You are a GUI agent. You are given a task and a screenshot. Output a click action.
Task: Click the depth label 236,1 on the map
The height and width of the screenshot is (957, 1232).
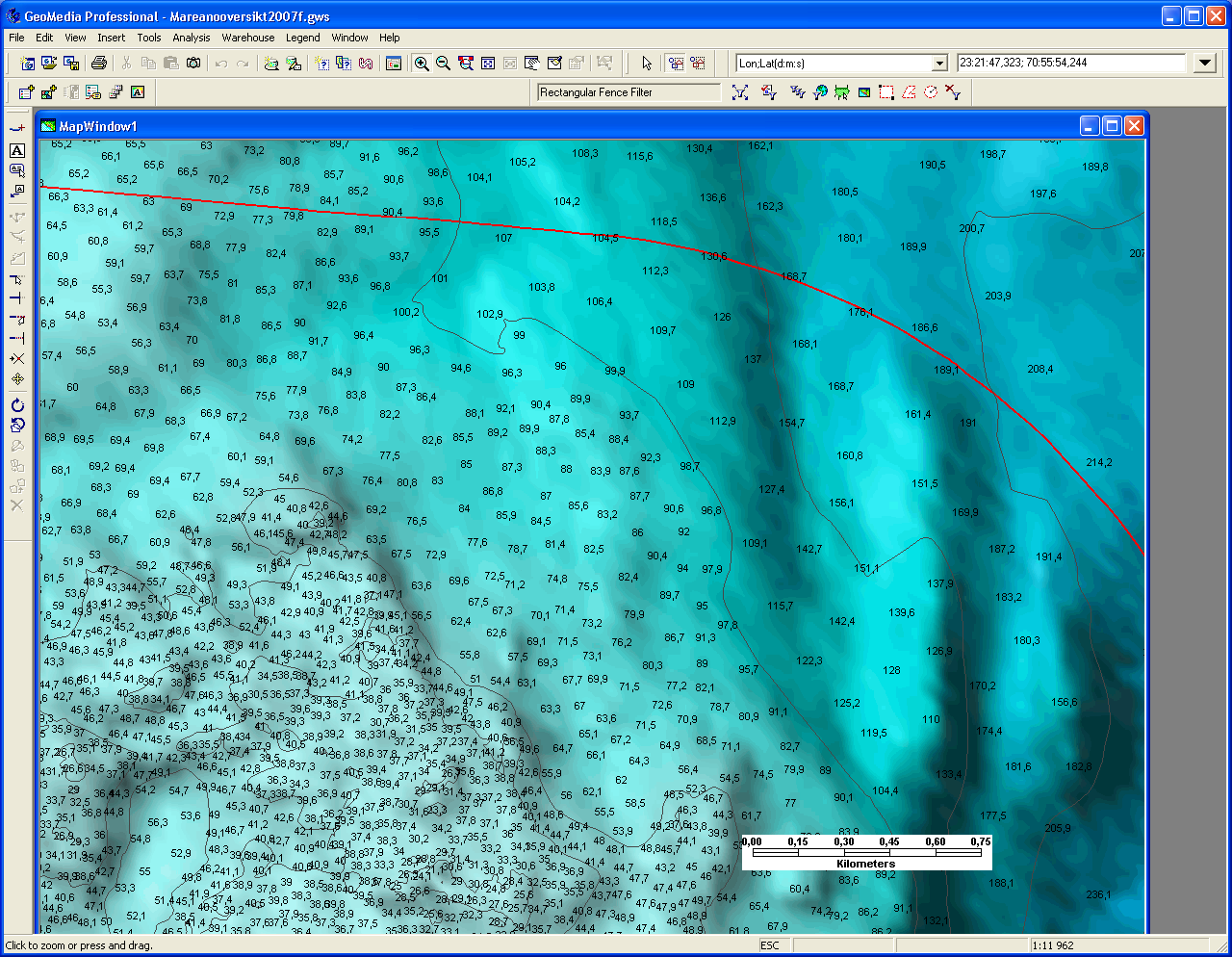pos(1098,895)
